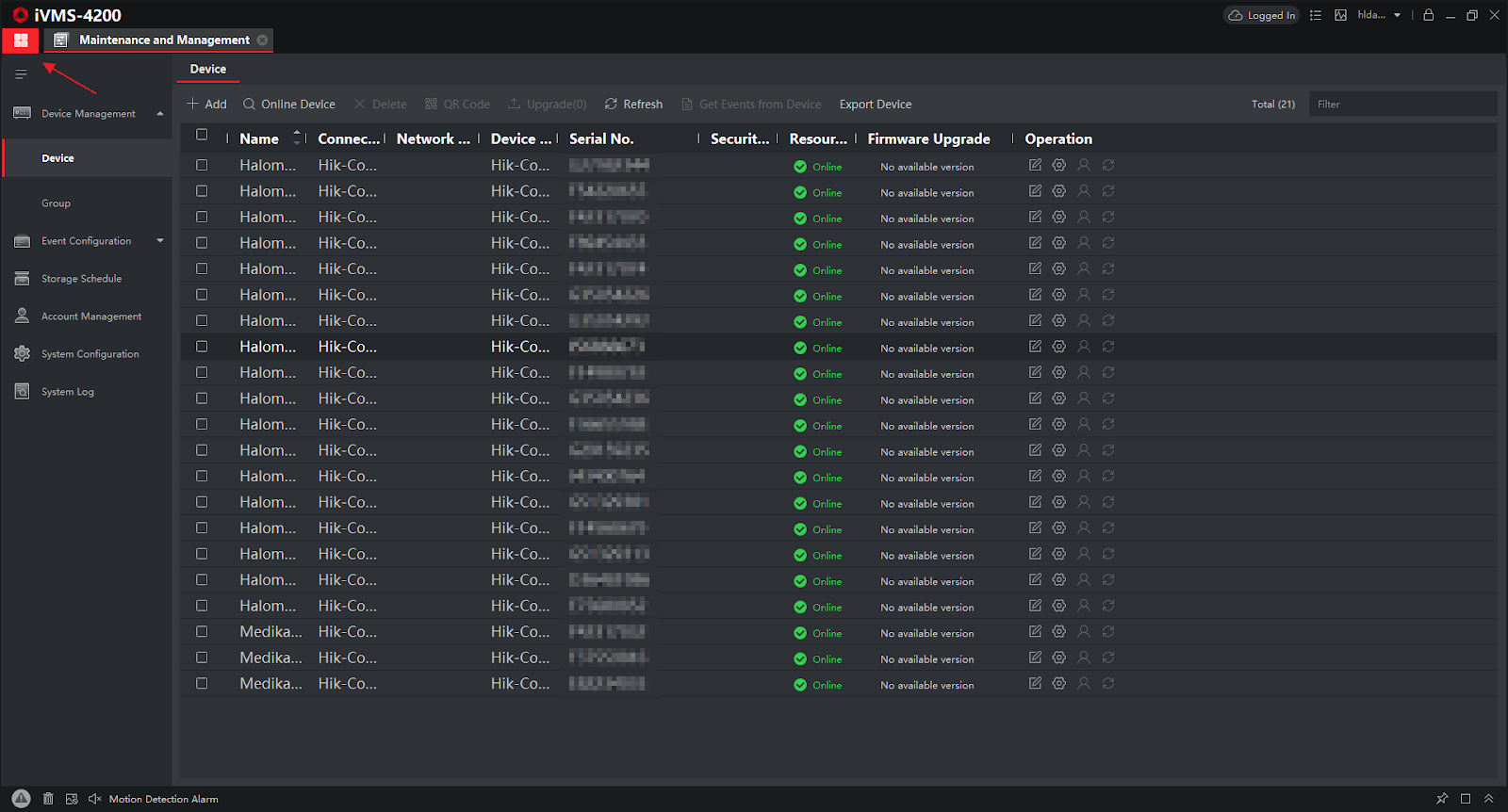
Task: Open alarm triangle icon in status bar
Action: (x=21, y=798)
